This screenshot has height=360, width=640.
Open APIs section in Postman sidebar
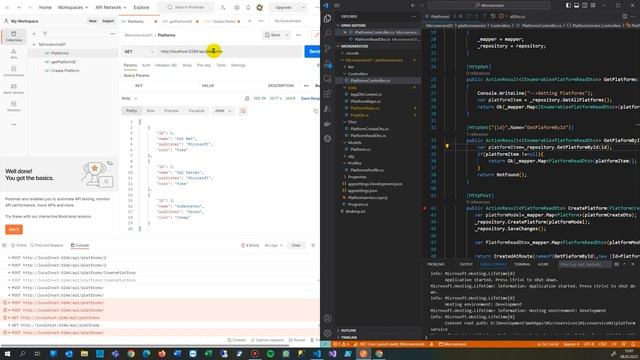[13, 54]
